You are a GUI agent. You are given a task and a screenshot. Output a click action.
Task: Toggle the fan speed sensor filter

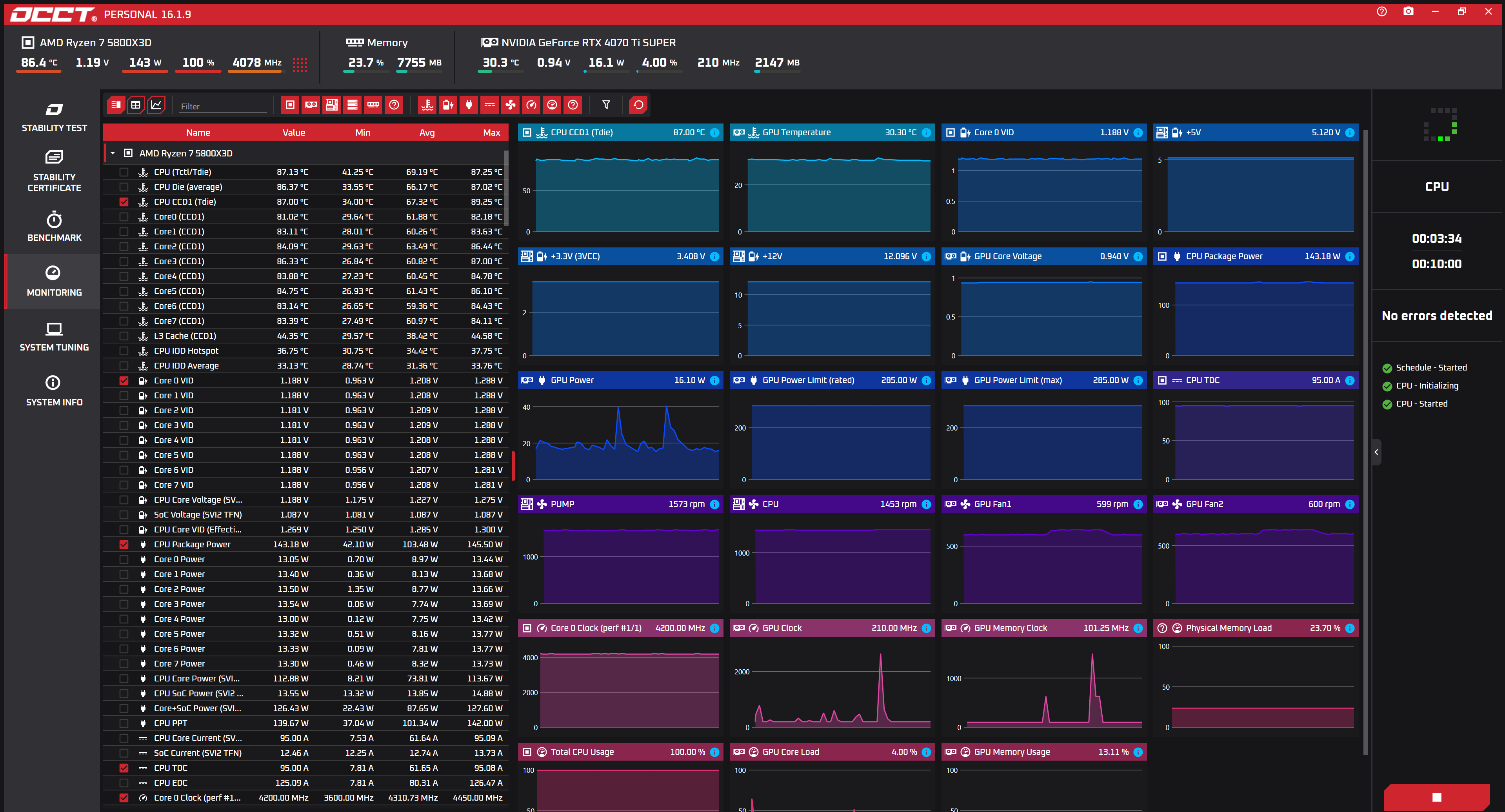(x=511, y=105)
